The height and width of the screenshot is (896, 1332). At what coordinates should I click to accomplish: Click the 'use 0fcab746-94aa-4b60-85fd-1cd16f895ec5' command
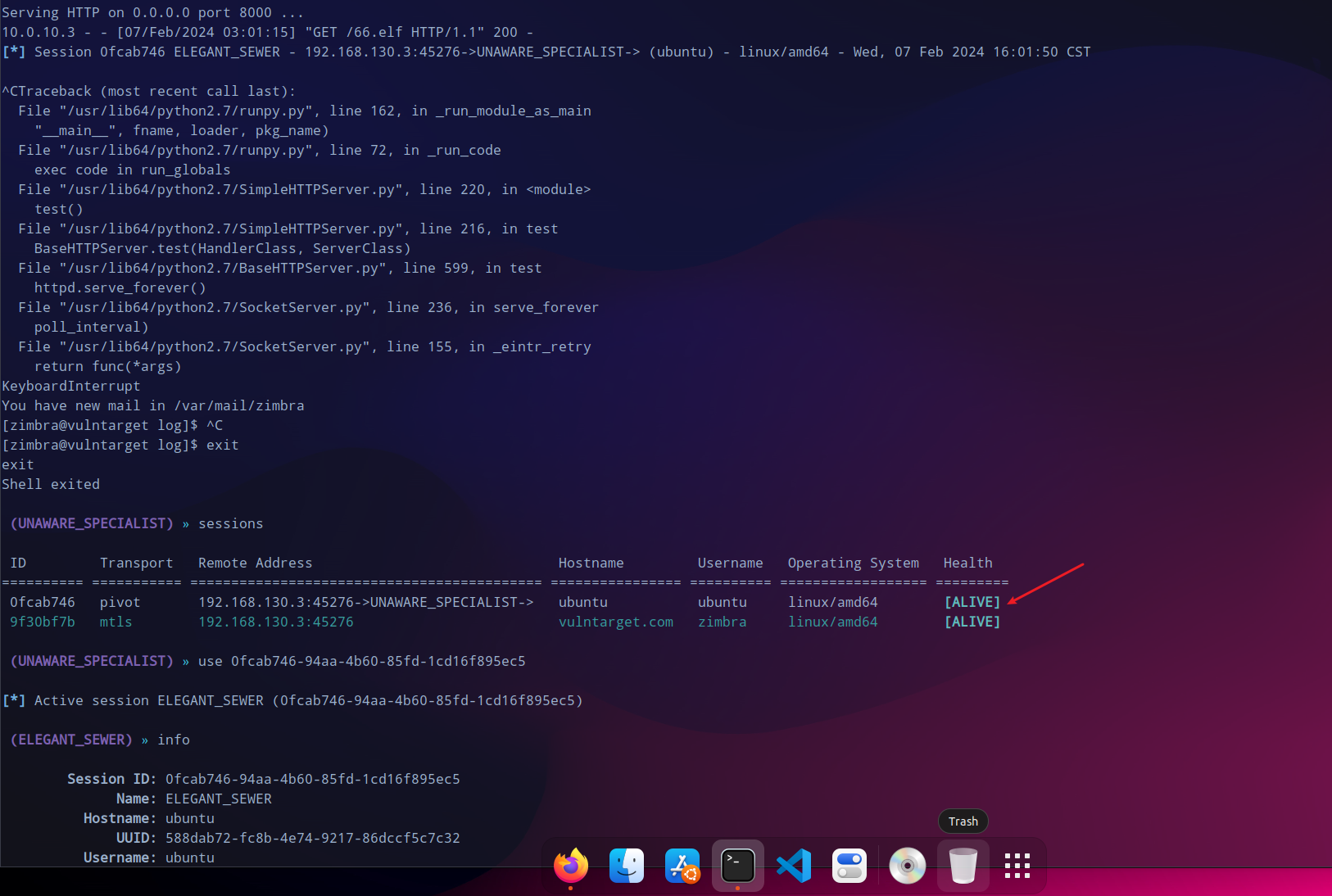pyautogui.click(x=362, y=661)
